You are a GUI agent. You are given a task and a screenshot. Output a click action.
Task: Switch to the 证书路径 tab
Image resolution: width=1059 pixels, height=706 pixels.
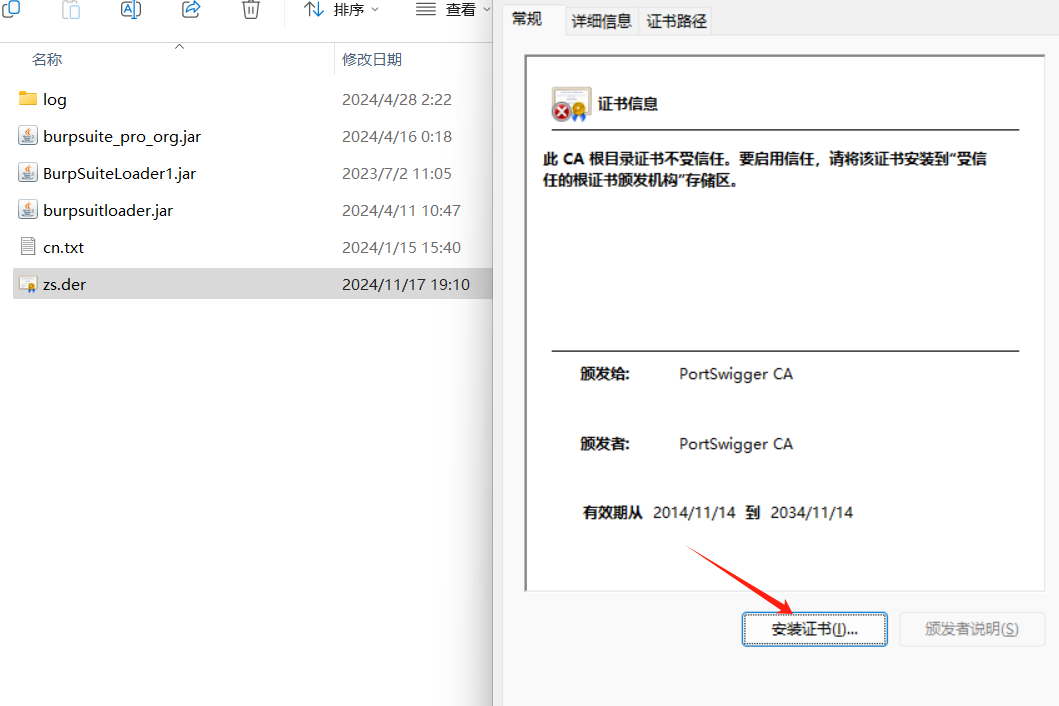(x=676, y=22)
